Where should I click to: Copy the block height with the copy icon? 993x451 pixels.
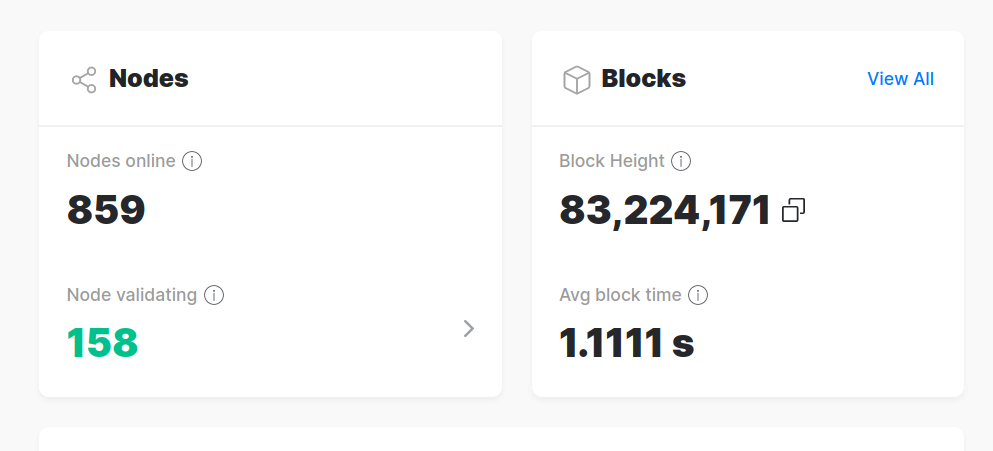[794, 210]
